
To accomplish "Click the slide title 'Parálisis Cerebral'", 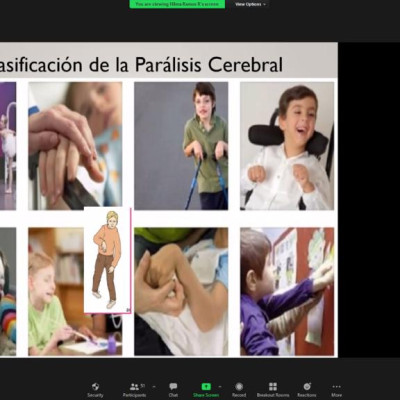I will point(209,65).
